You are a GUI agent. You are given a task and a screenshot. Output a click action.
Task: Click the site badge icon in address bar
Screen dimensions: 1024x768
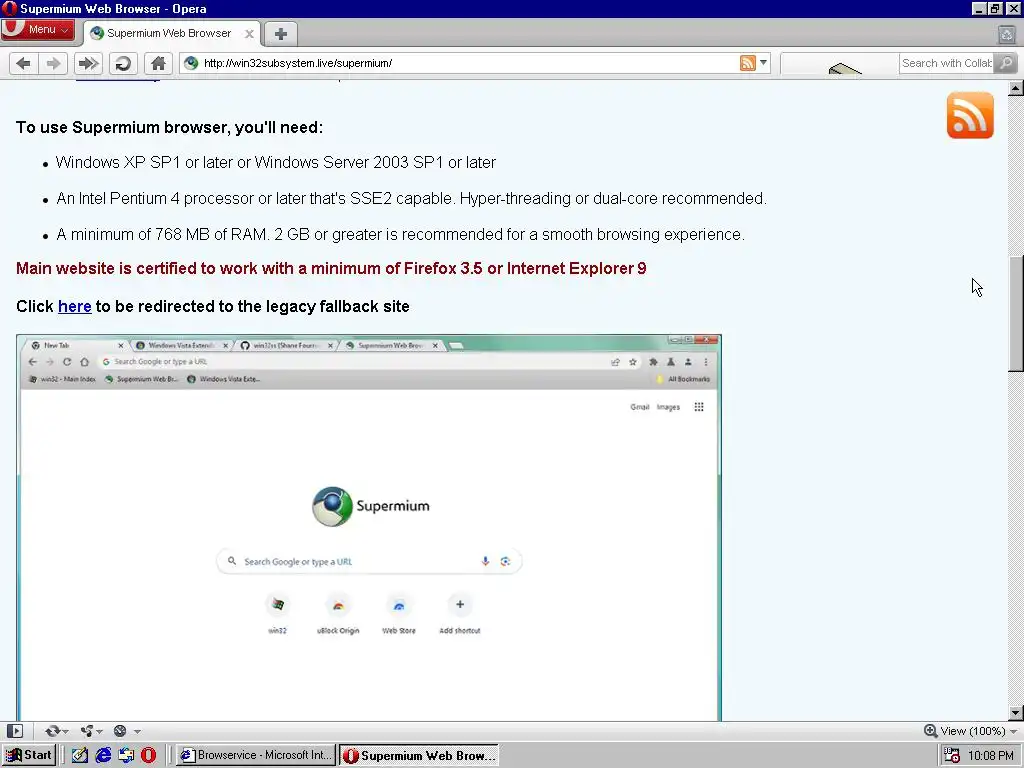tap(191, 63)
